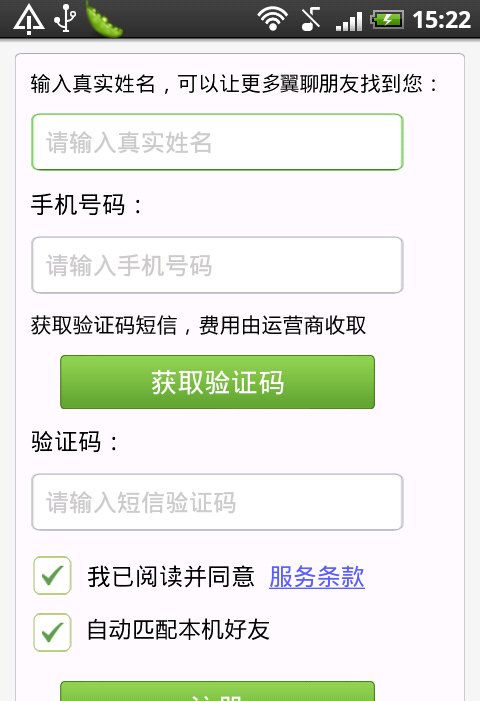Open the 服务条款 terms link

317,577
